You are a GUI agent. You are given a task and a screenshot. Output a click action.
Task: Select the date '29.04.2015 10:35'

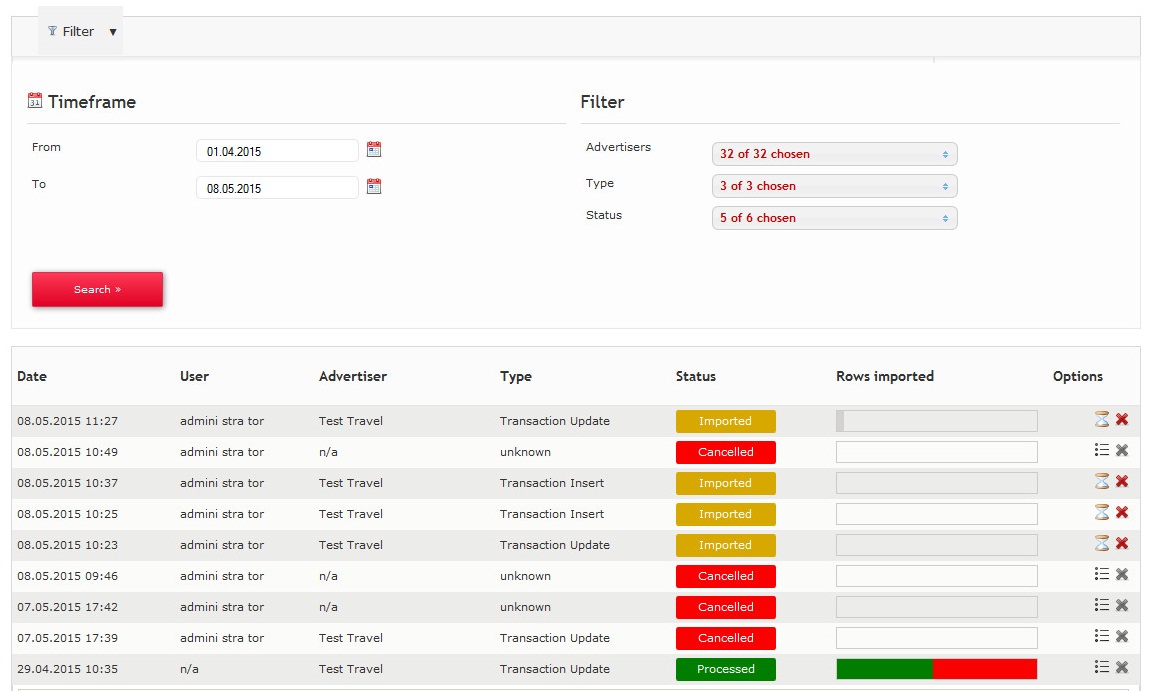click(68, 669)
